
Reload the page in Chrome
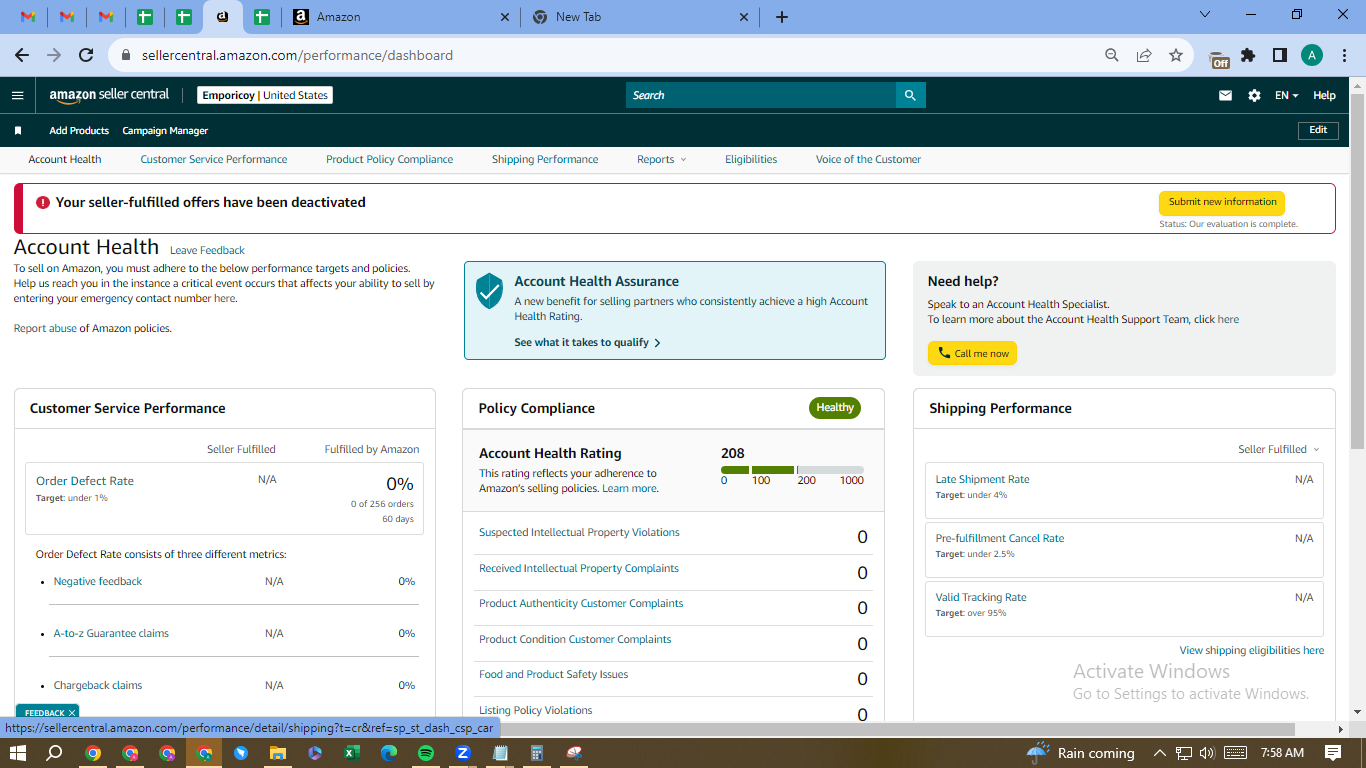[x=86, y=55]
